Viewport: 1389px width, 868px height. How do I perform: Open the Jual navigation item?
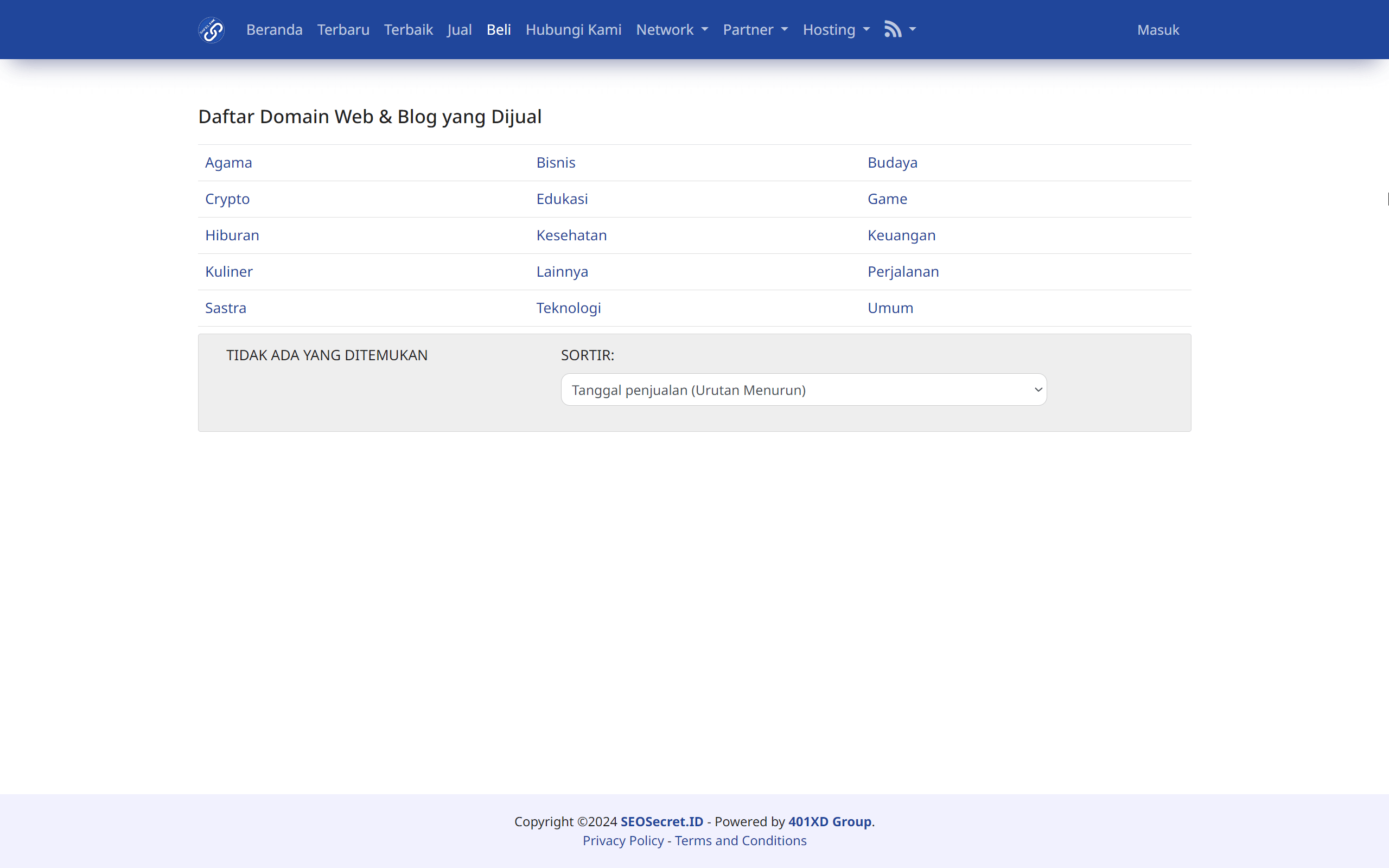click(x=459, y=29)
